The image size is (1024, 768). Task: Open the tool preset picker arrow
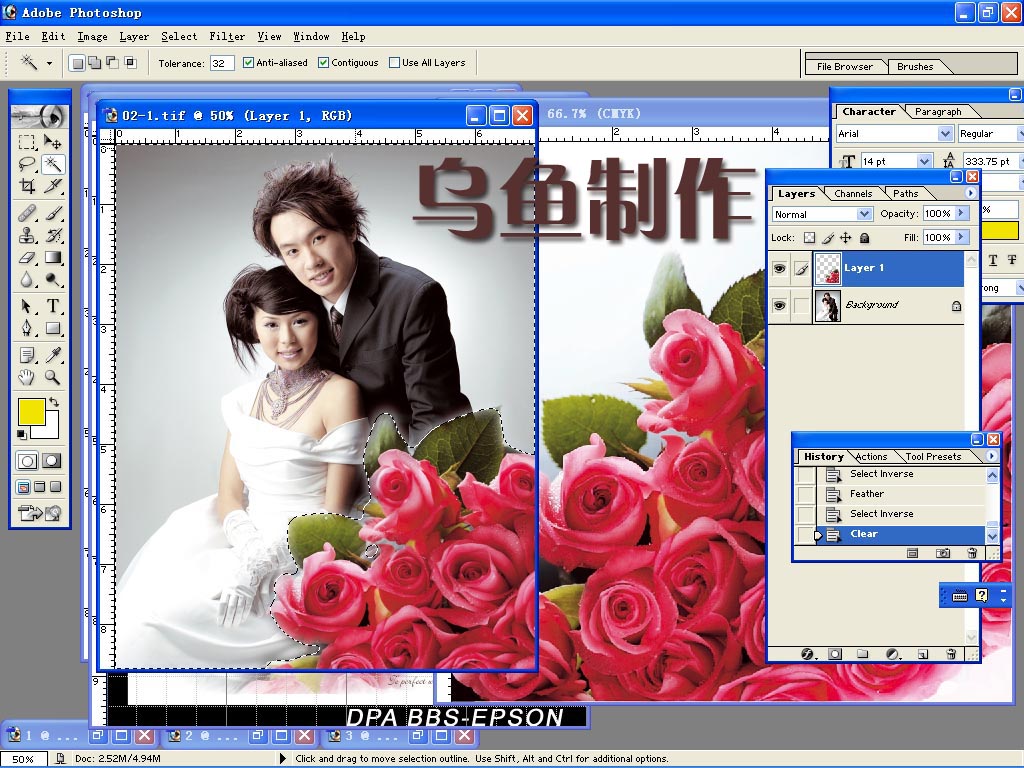coord(49,63)
